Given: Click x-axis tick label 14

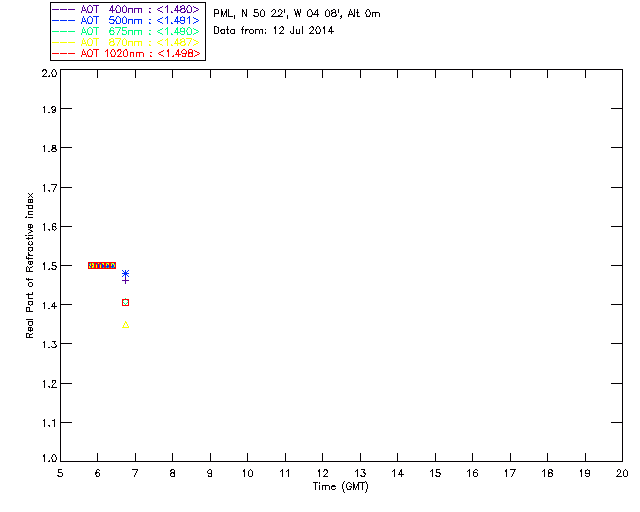Looking at the screenshot, I should click(398, 473).
